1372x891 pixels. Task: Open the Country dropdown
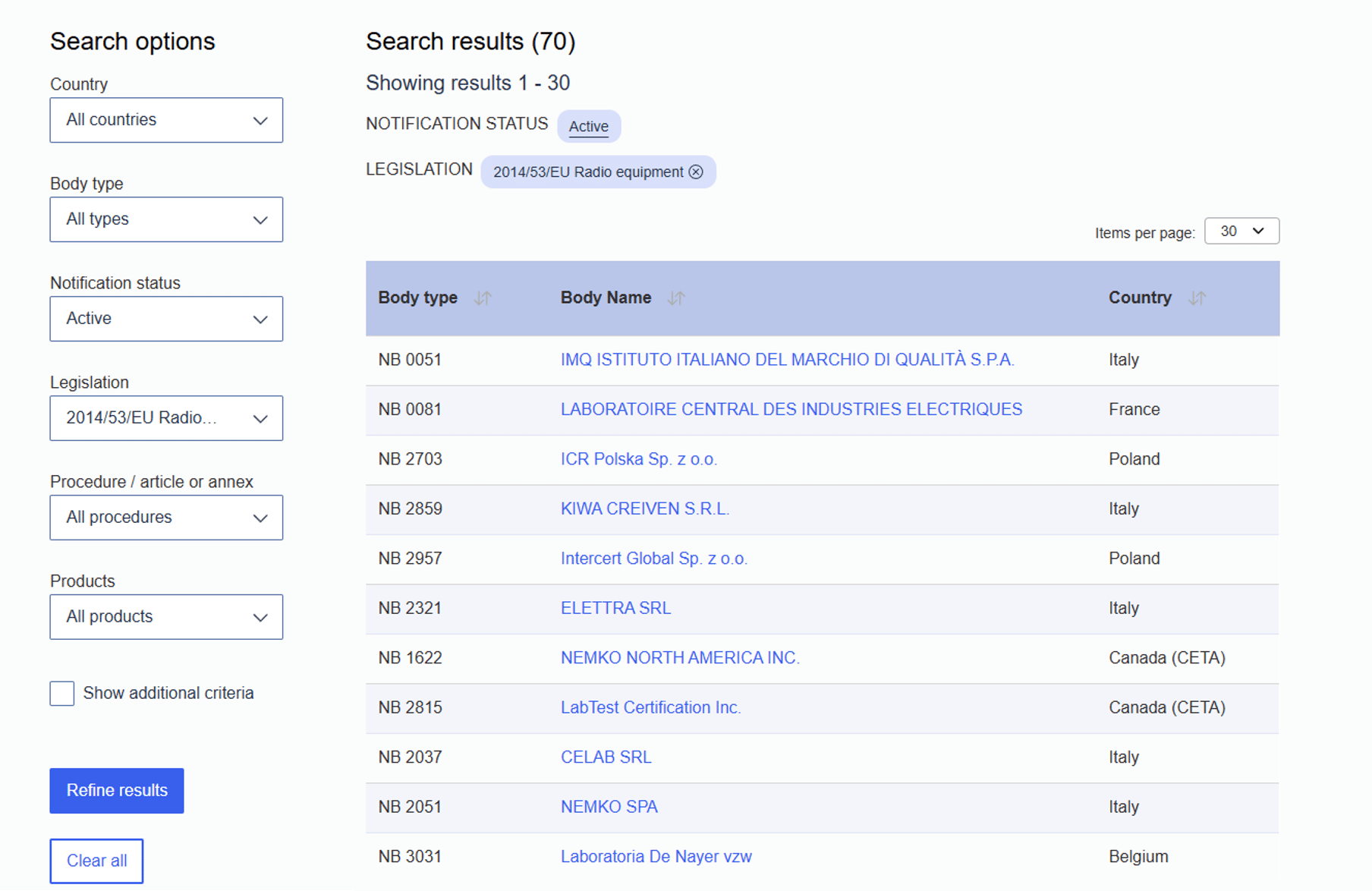(166, 120)
